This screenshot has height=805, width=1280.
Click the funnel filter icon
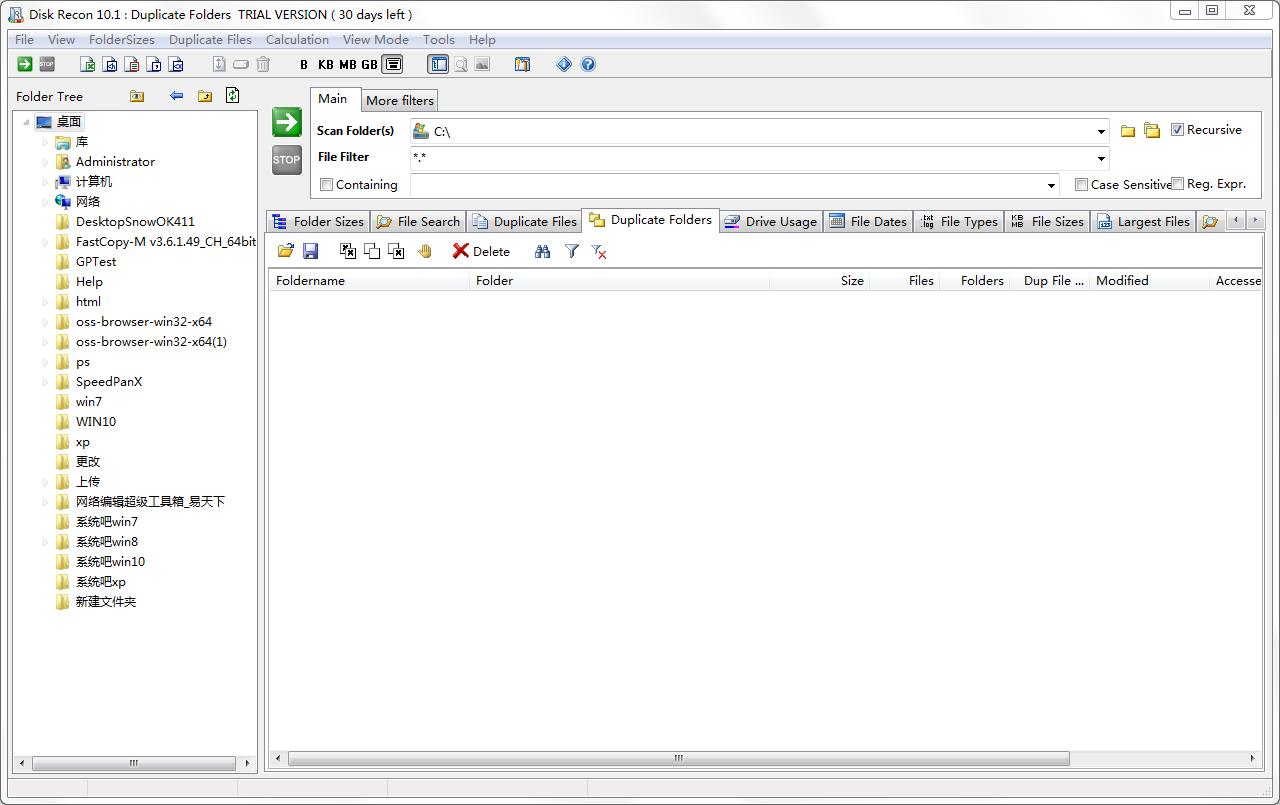click(x=571, y=251)
